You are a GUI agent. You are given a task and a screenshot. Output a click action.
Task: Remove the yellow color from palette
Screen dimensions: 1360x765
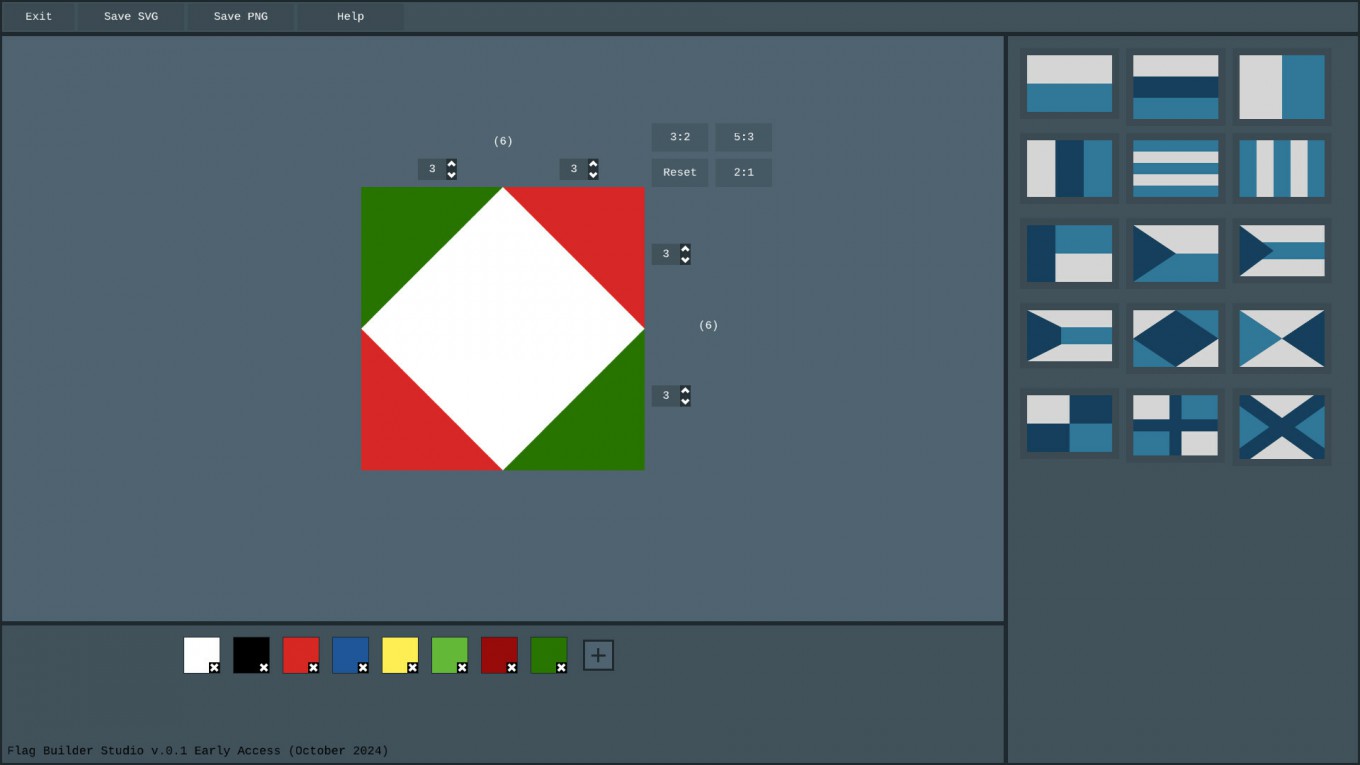tap(412, 667)
